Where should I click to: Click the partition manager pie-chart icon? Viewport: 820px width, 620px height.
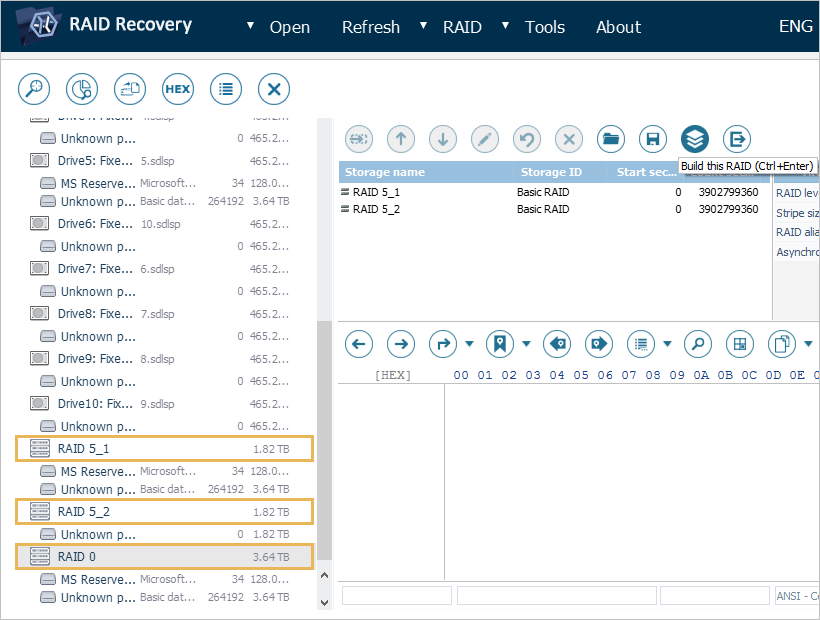(x=82, y=89)
